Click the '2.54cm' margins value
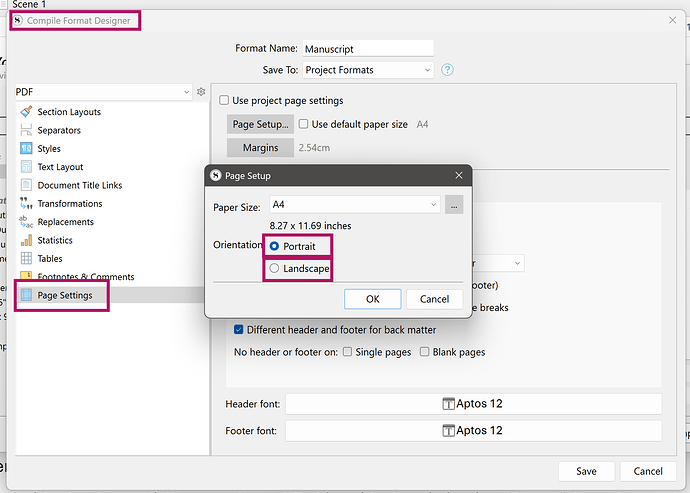 314,147
